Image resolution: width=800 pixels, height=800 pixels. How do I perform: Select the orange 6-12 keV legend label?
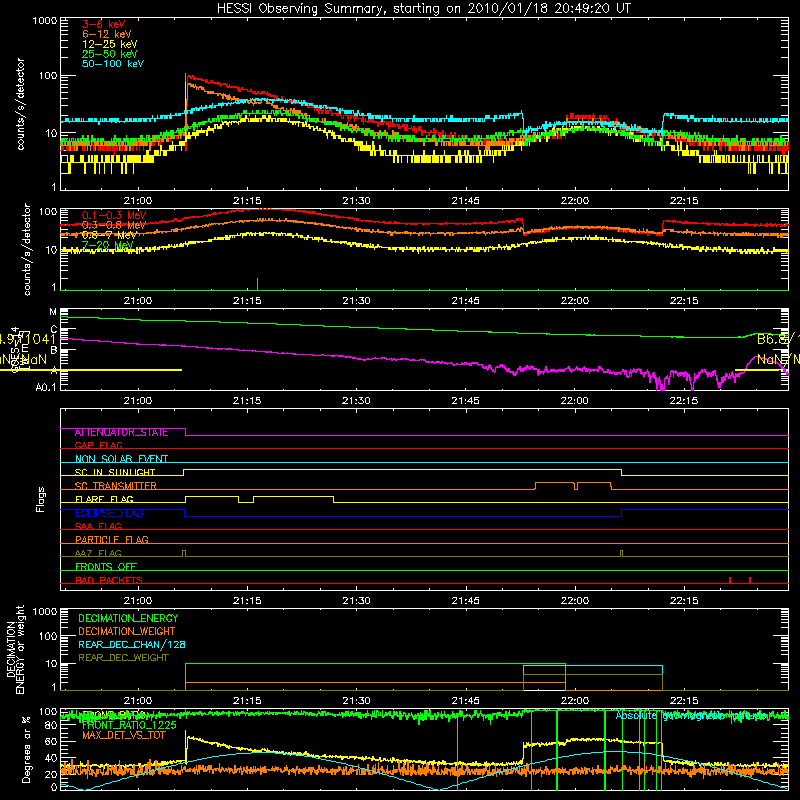[x=107, y=34]
